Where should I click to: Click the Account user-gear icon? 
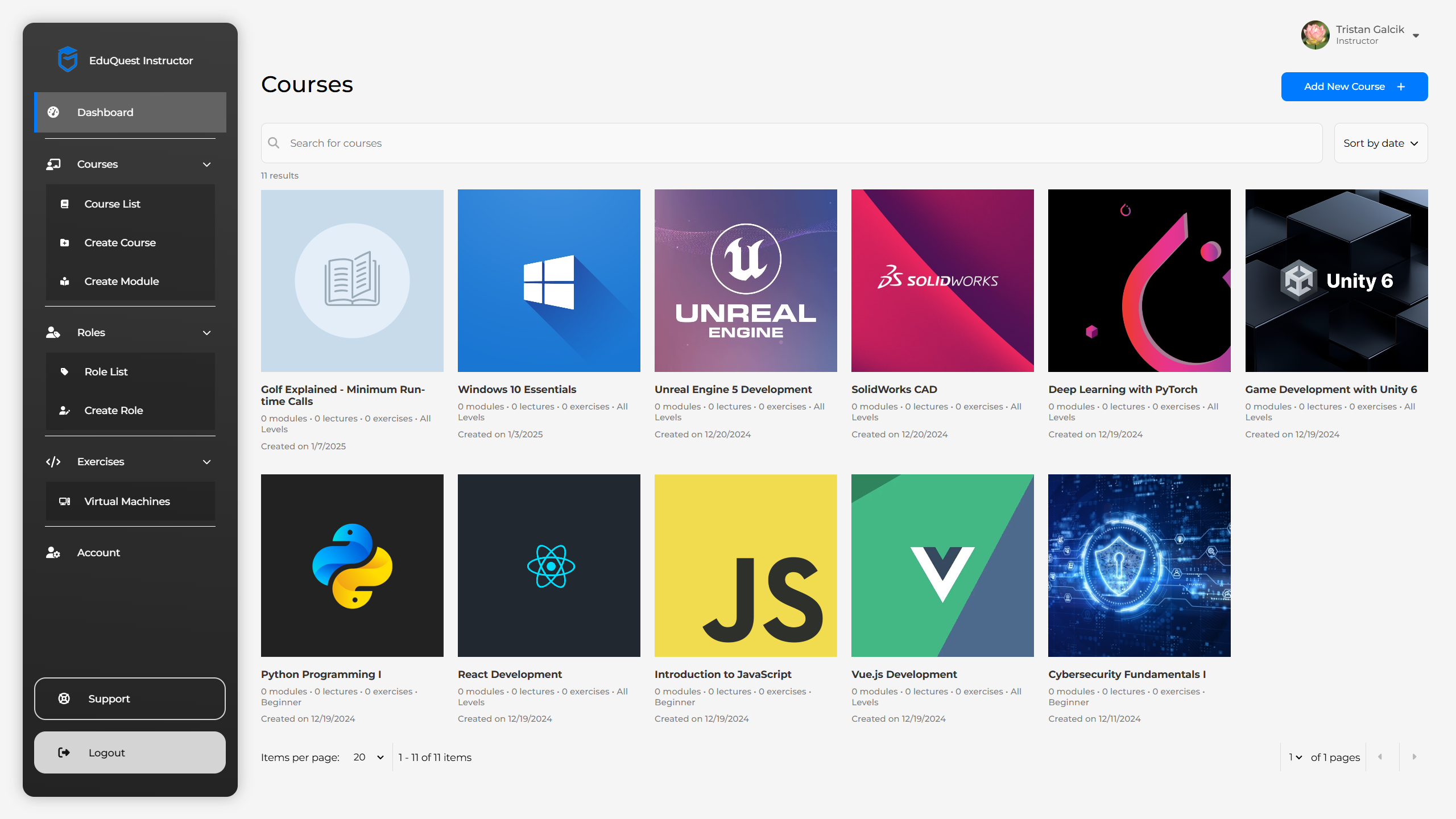(53, 552)
